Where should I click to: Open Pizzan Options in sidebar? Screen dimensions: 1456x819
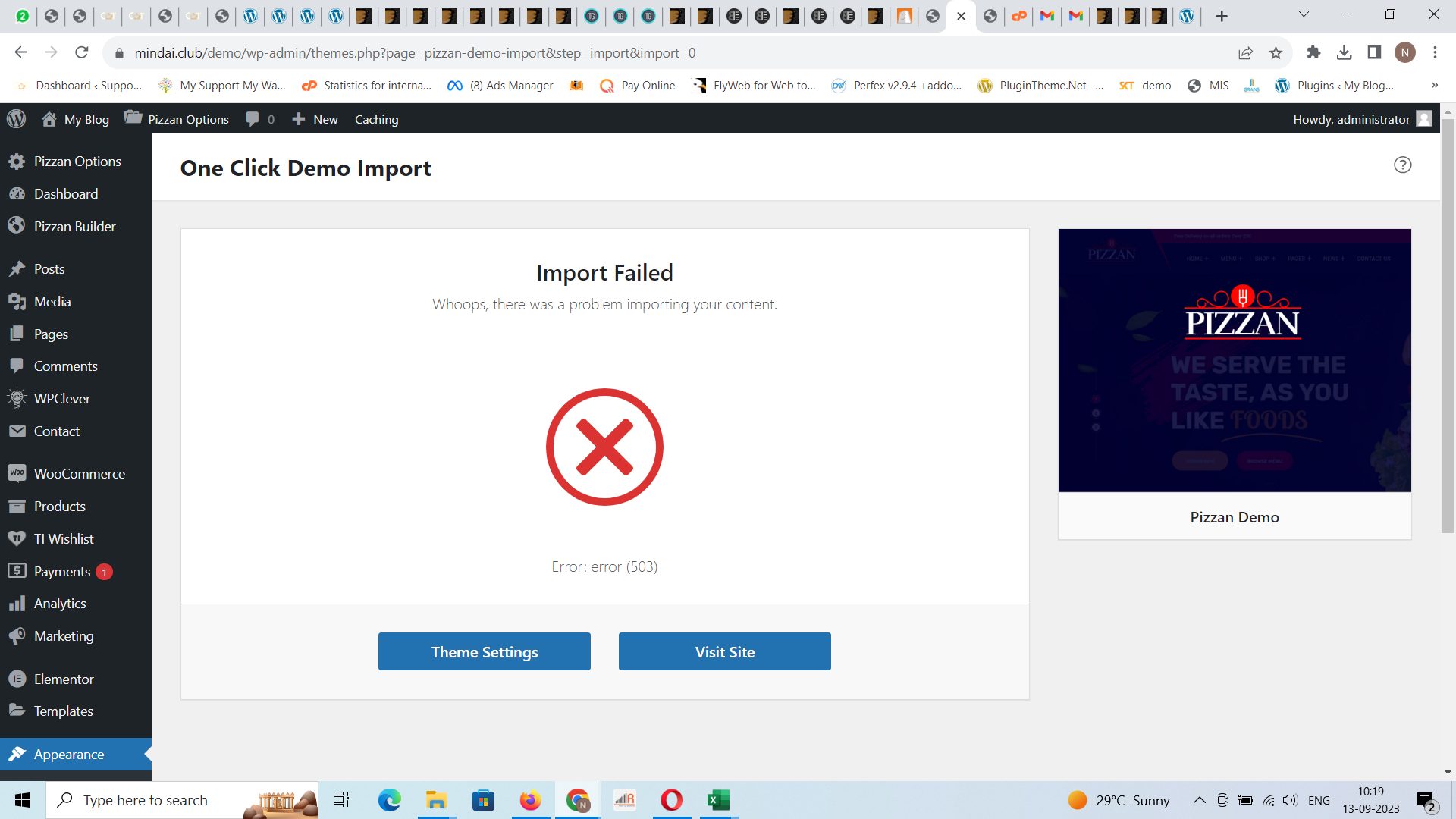pyautogui.click(x=76, y=162)
